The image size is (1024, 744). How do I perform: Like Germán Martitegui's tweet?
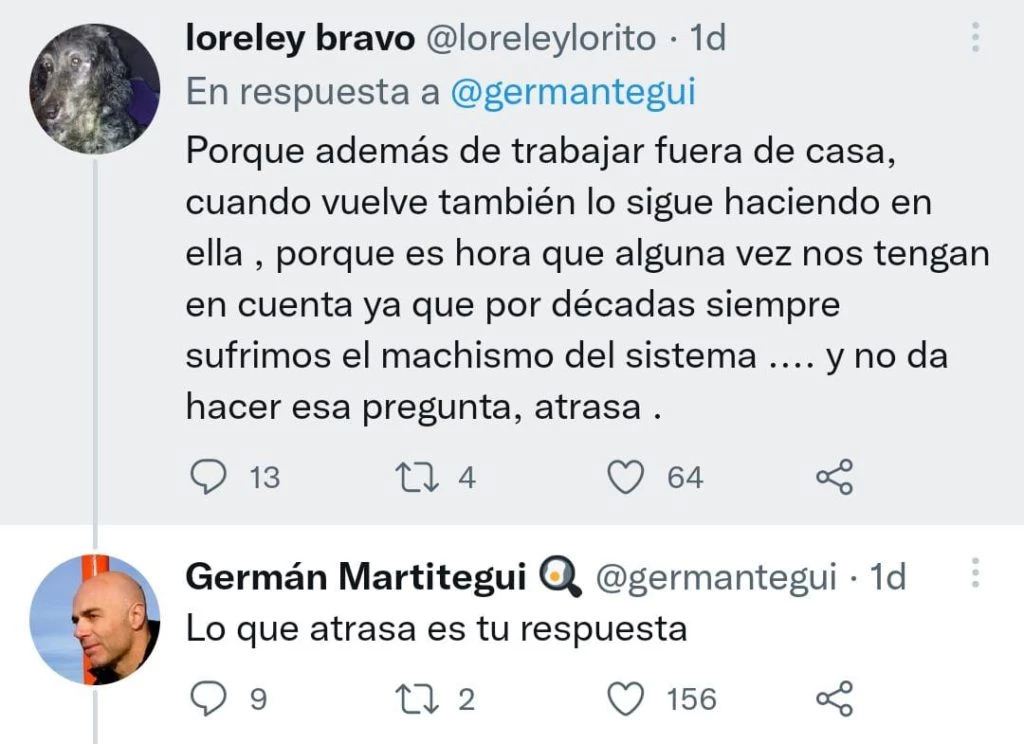[627, 698]
